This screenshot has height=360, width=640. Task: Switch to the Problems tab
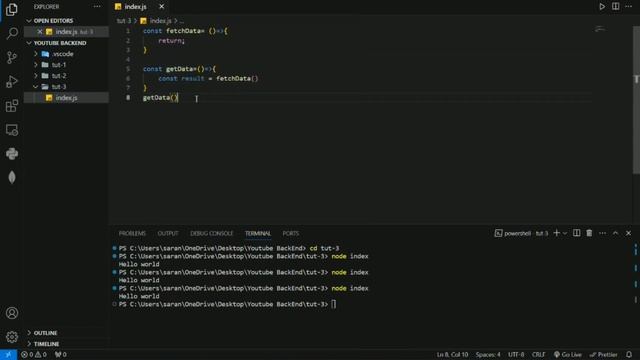click(x=132, y=233)
